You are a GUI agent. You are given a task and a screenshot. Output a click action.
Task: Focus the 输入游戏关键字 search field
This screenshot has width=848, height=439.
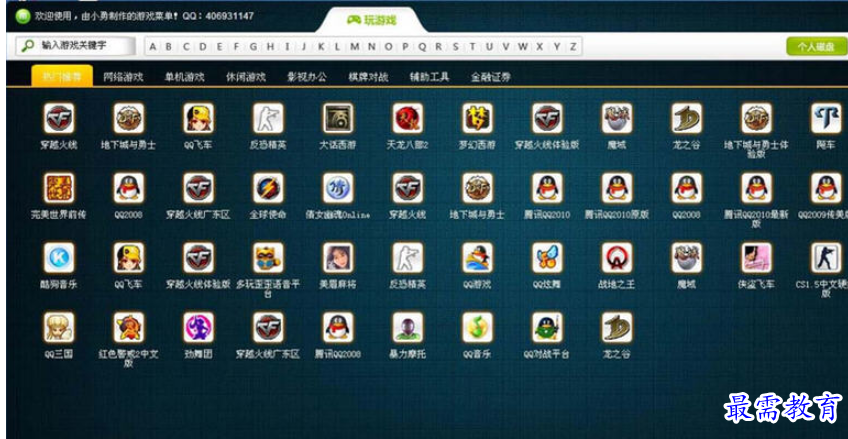click(x=76, y=46)
